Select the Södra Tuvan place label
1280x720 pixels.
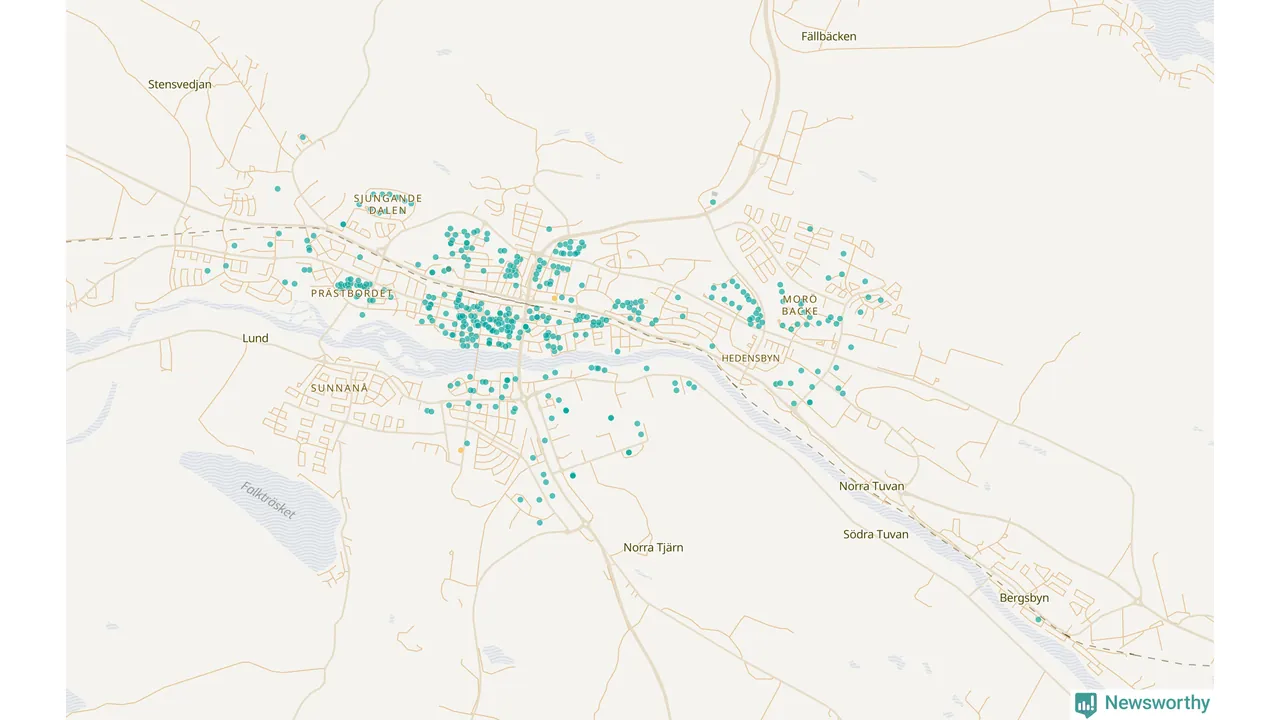pos(875,535)
